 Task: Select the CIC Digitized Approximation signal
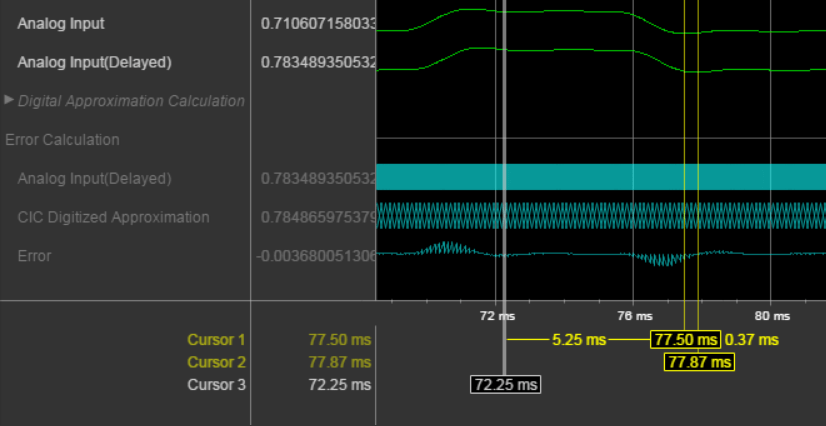(x=113, y=217)
